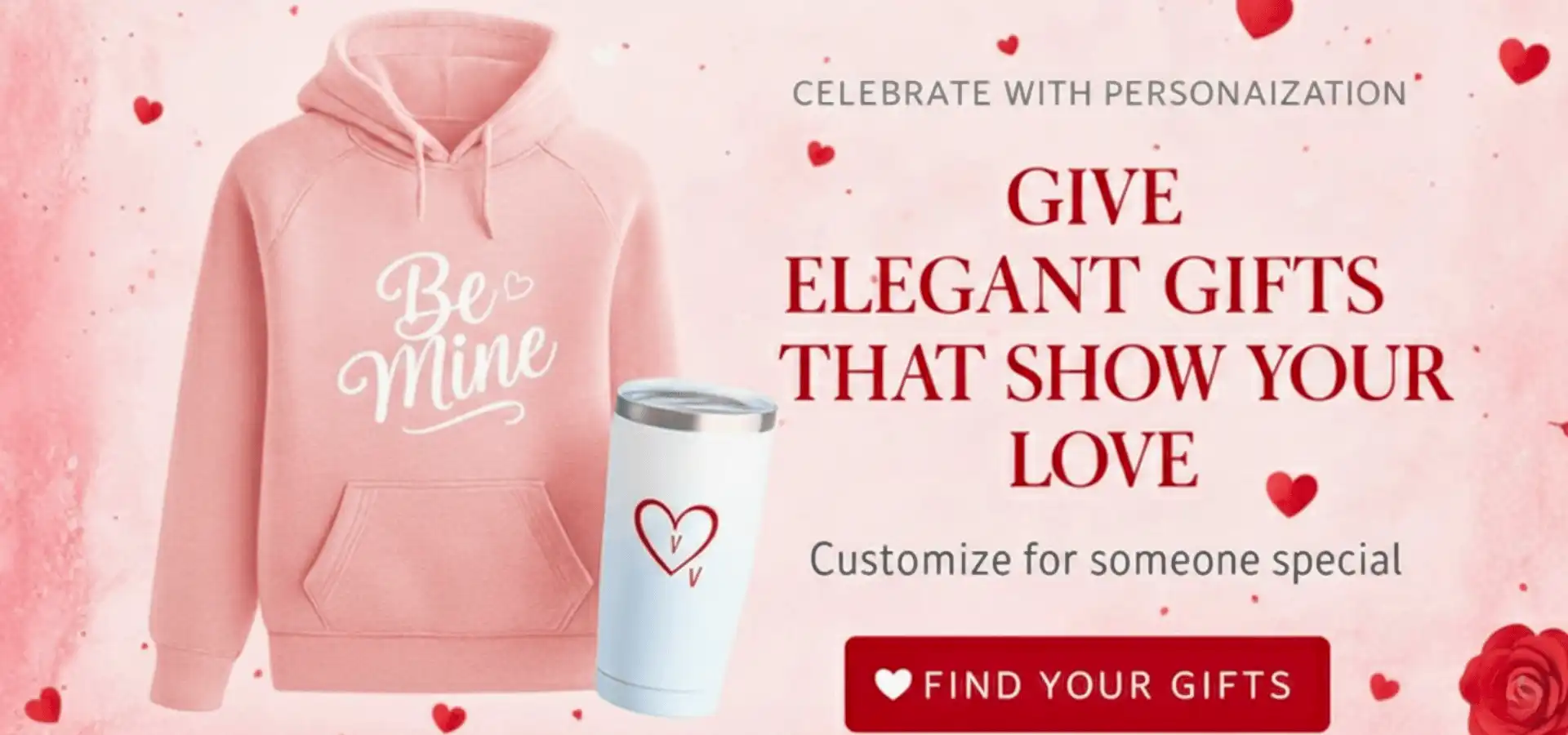Image resolution: width=1568 pixels, height=735 pixels.
Task: Click the GIVE ELEGANT GIFTS headline
Action: 1115,327
